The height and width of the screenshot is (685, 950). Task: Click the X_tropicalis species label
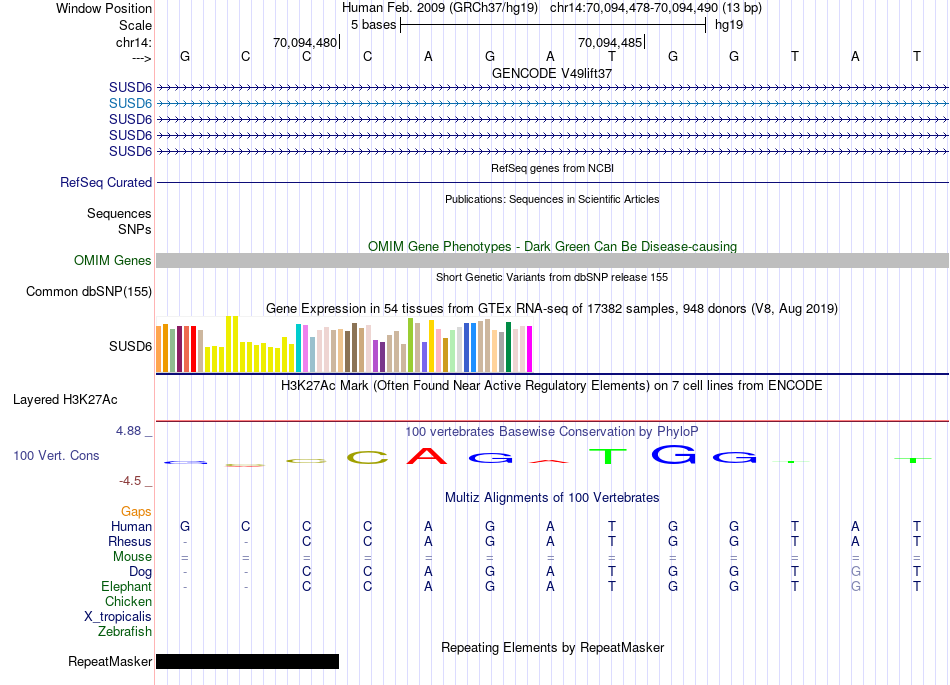coord(118,617)
